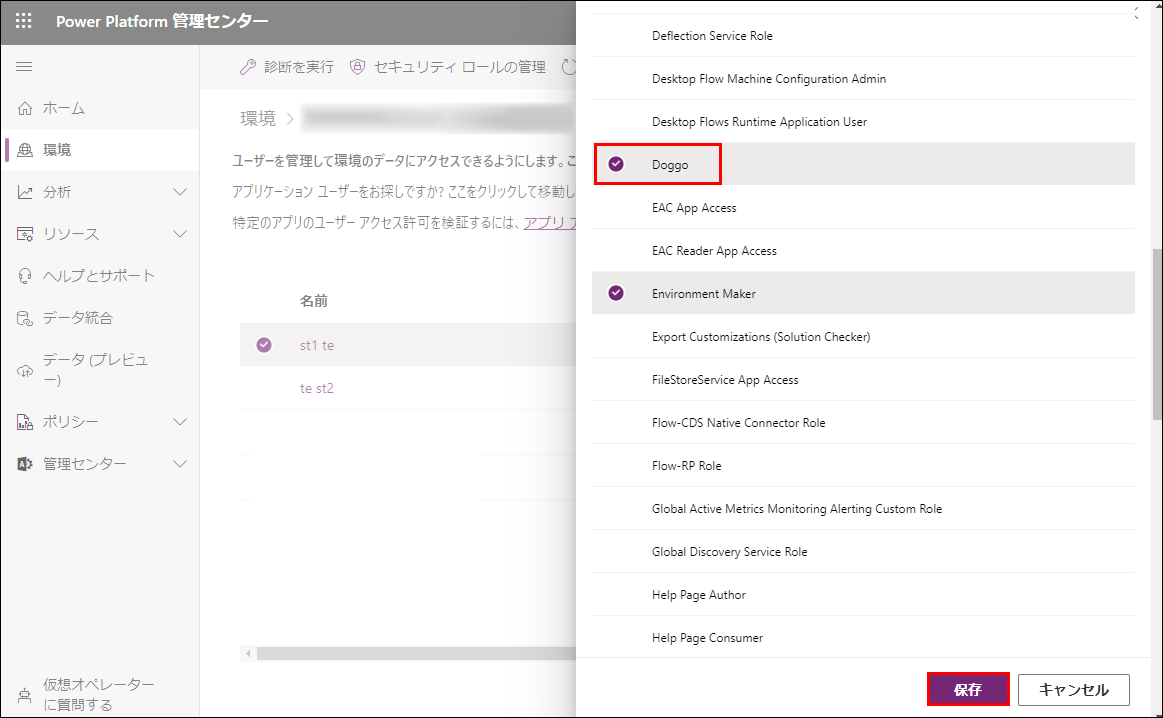Click the Analytics chart icon
Viewport: 1163px width, 718px height.
(24, 192)
